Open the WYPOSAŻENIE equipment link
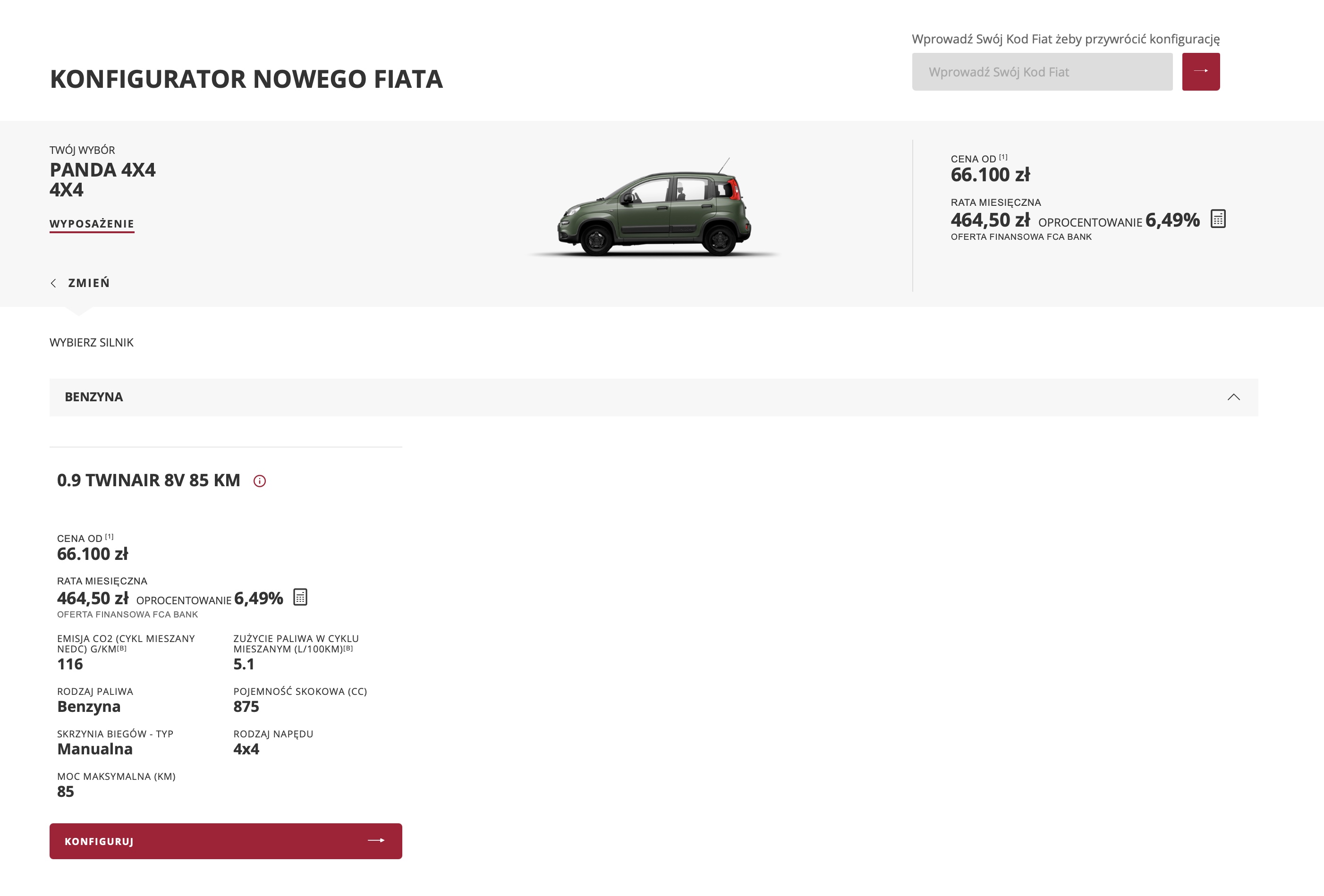The height and width of the screenshot is (896, 1324). [x=92, y=224]
